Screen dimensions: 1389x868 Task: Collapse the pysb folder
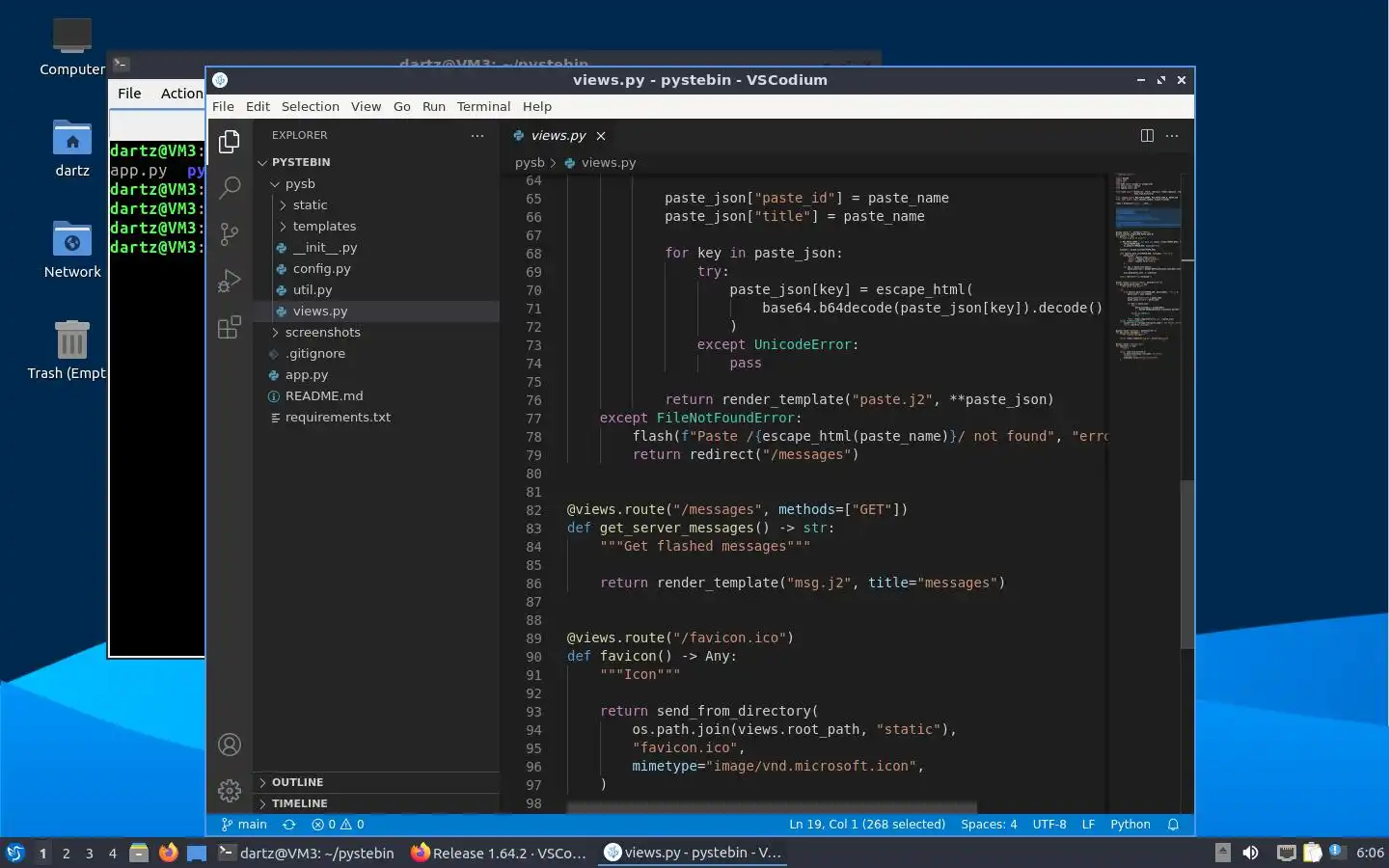coord(376,183)
